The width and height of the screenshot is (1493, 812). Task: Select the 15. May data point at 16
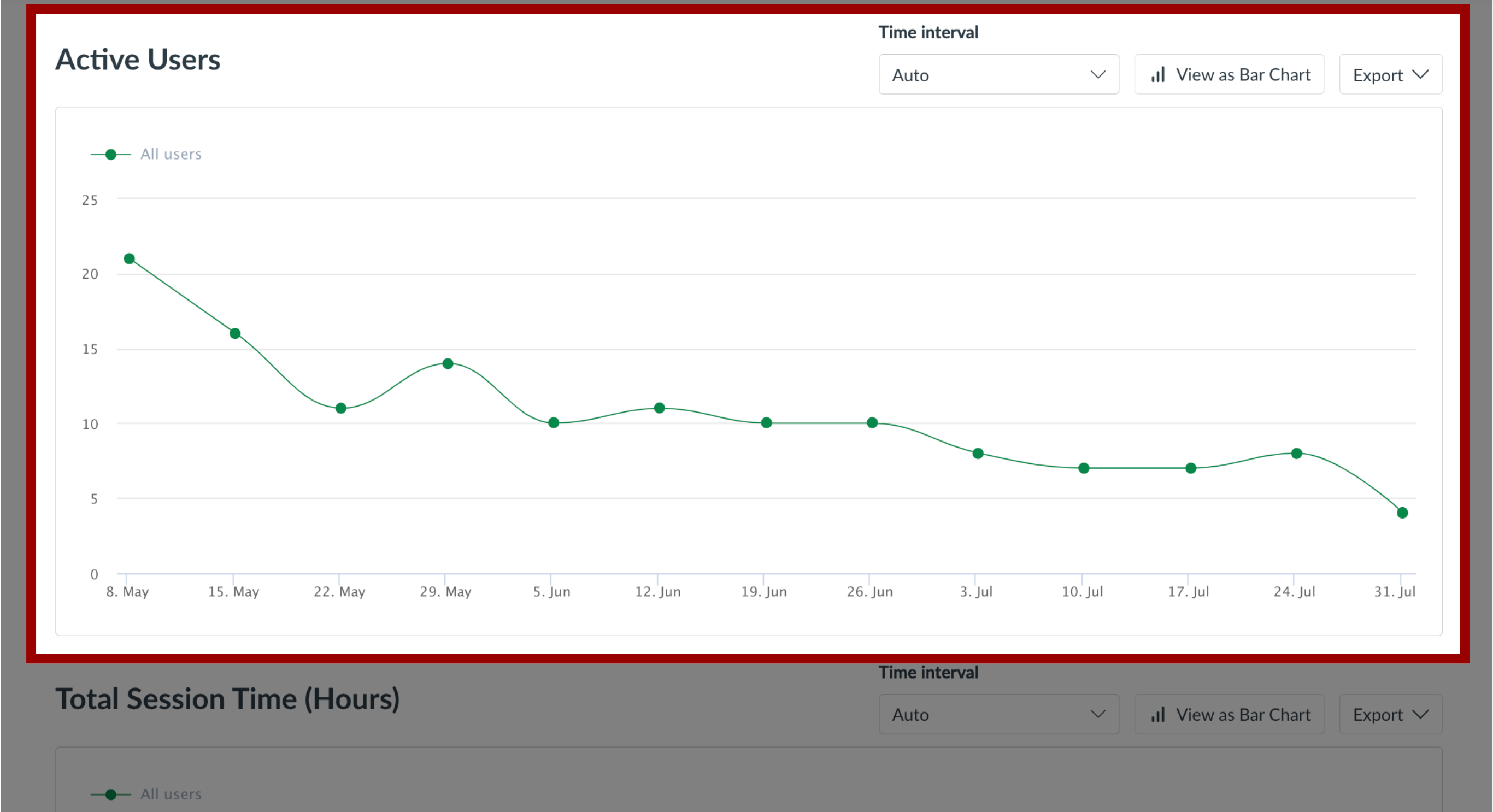pos(235,333)
